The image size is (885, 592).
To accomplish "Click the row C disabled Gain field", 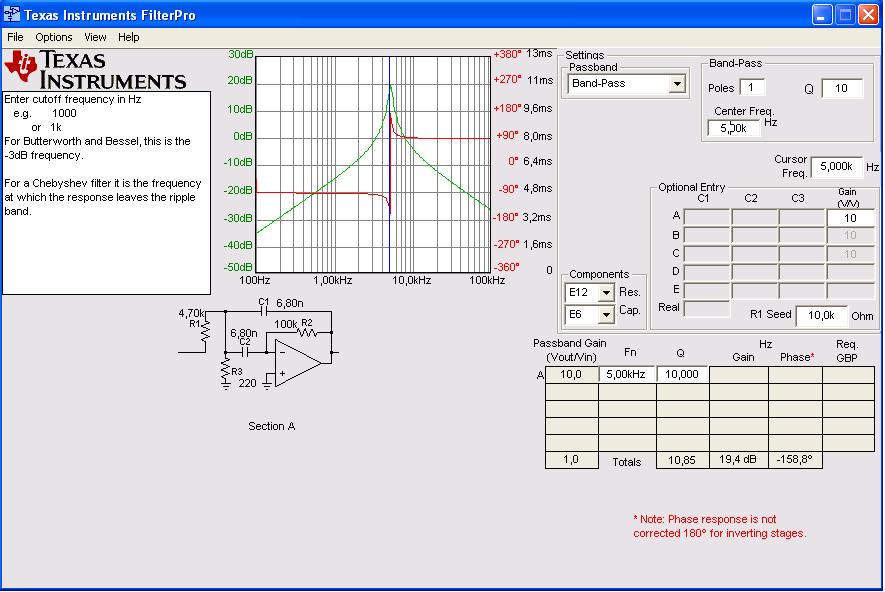I will pos(851,254).
